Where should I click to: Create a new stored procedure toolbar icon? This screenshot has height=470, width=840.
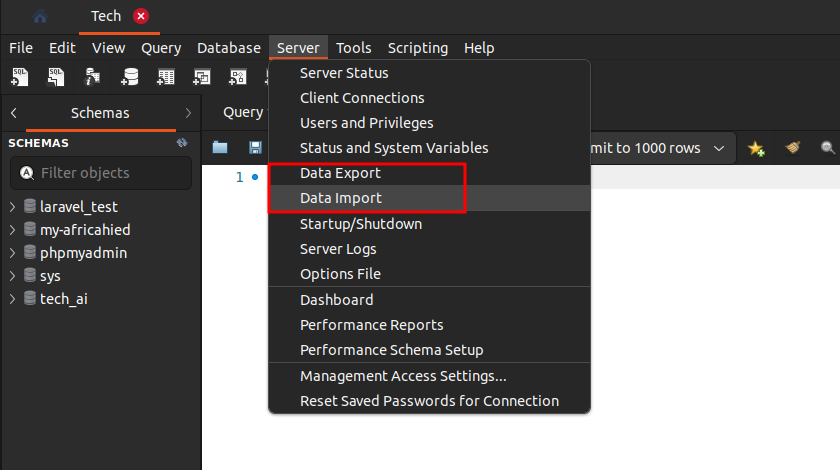238,77
